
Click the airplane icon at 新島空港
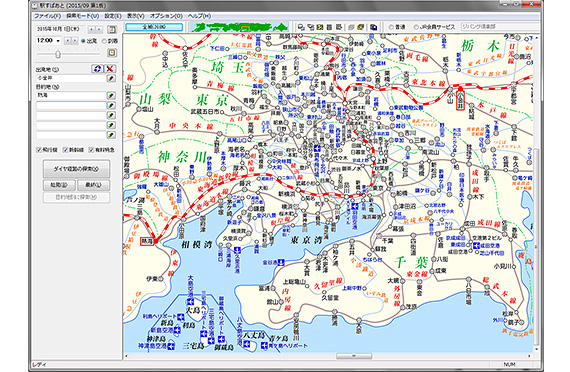pyautogui.click(x=177, y=330)
